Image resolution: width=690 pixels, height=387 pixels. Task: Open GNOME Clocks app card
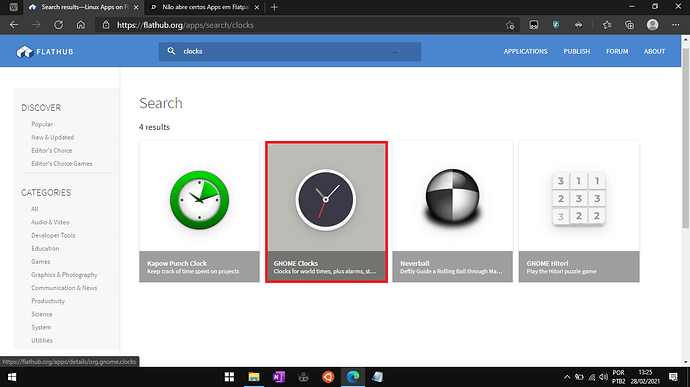click(x=326, y=212)
